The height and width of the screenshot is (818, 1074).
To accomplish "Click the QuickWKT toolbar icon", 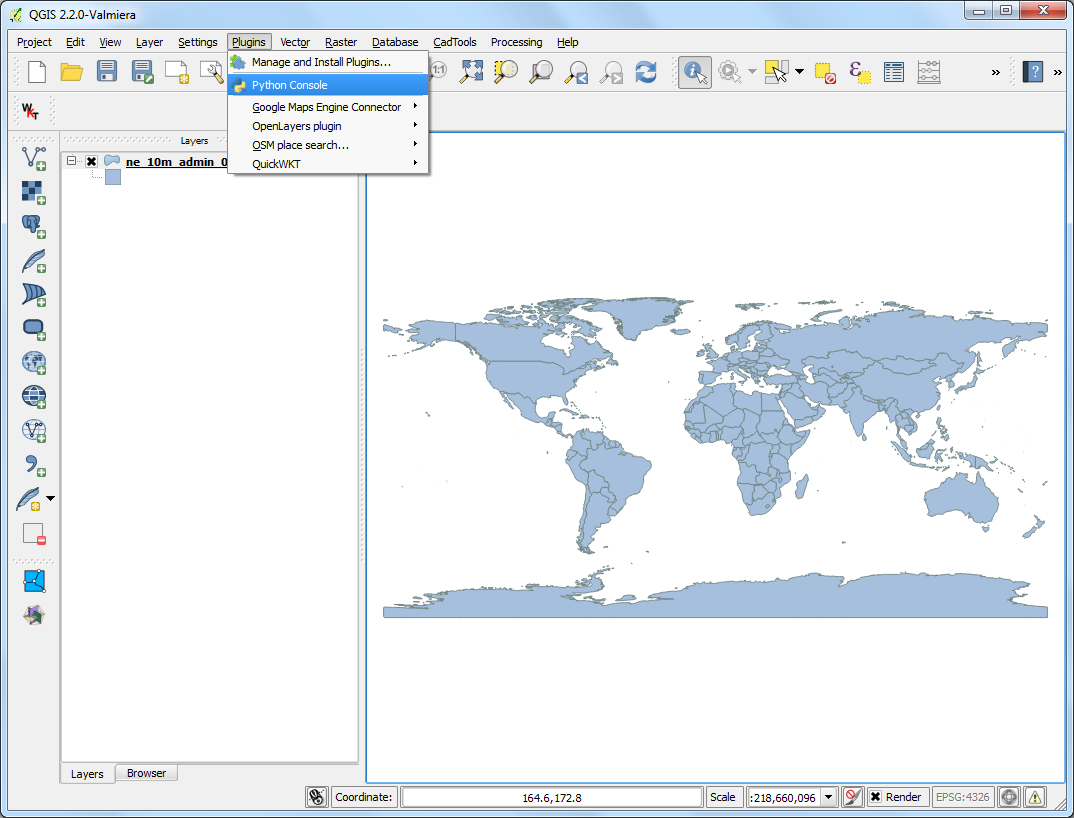I will click(30, 111).
